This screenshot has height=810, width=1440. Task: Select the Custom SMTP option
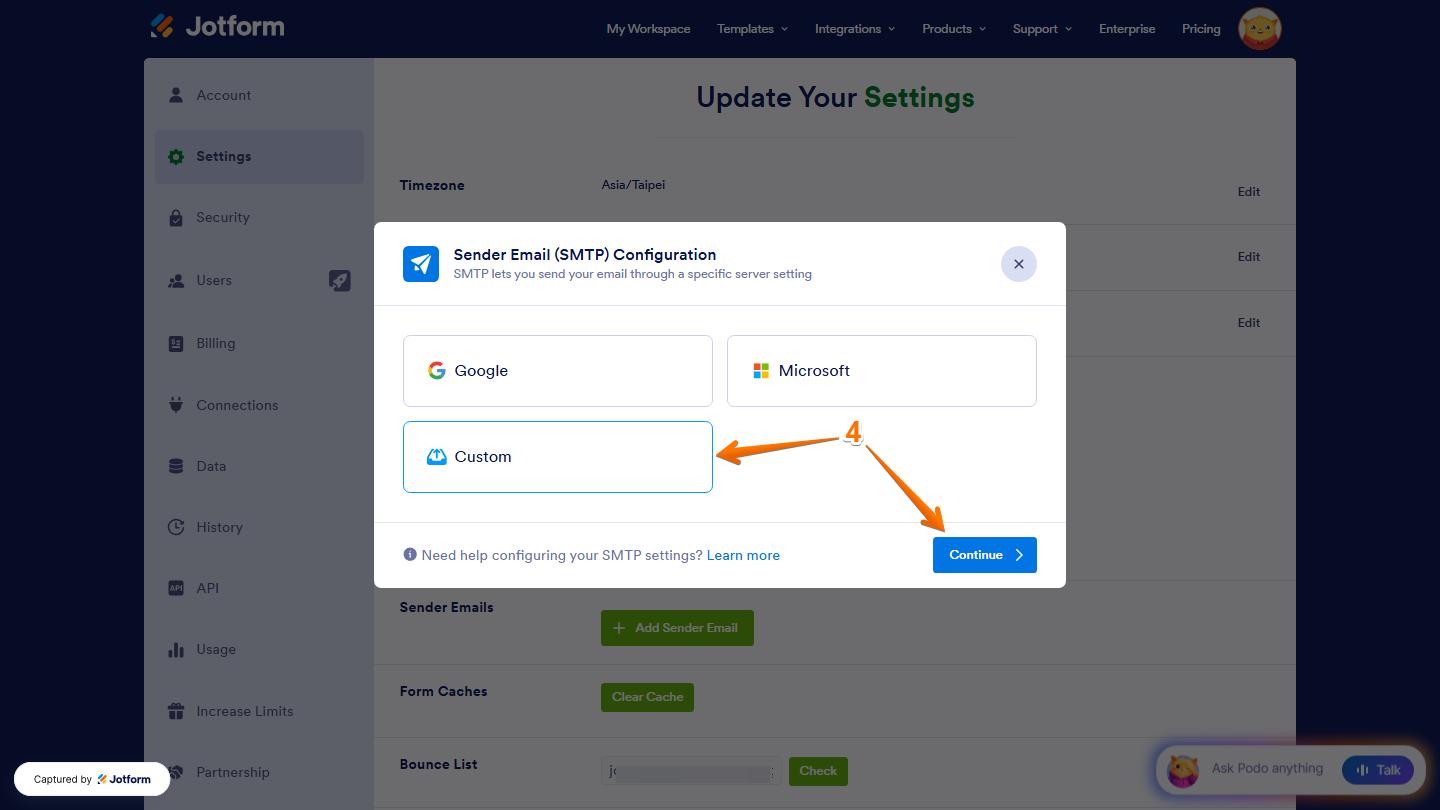pos(558,457)
